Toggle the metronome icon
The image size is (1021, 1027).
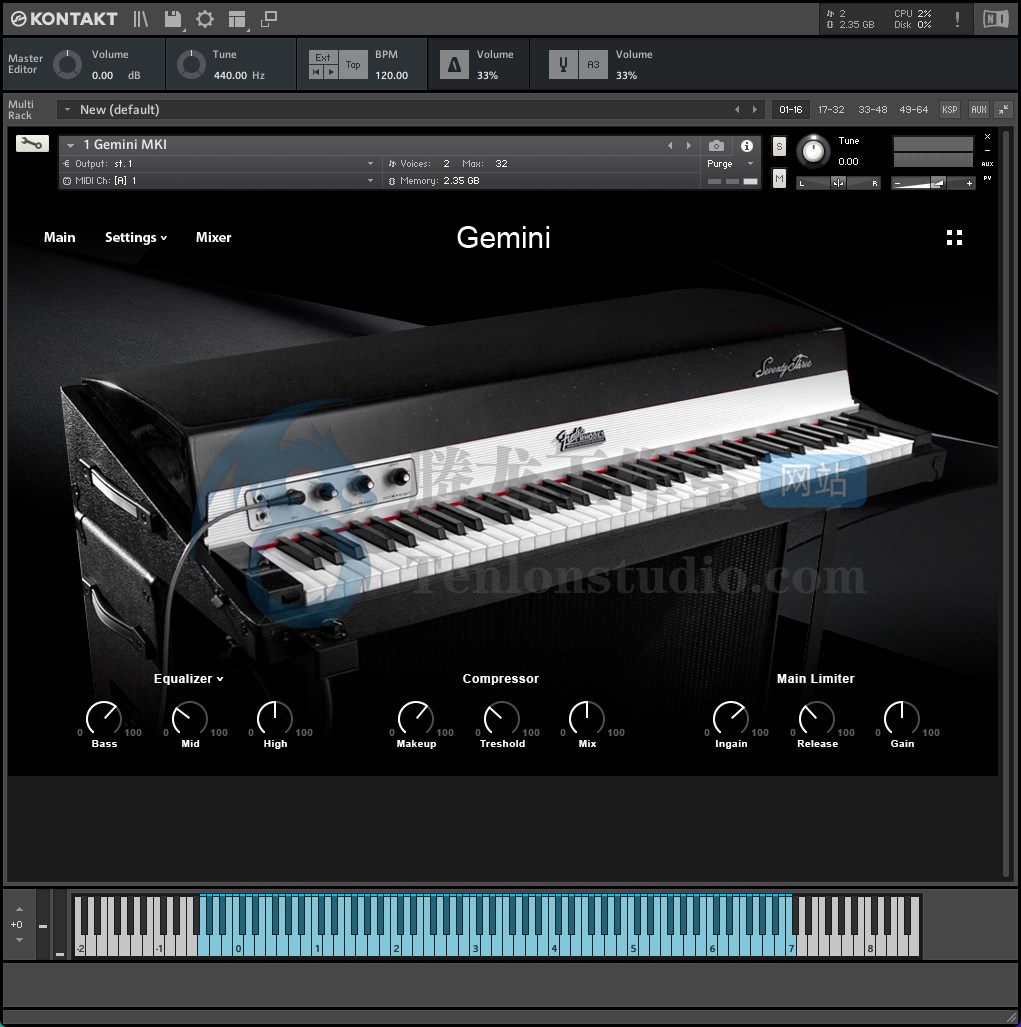454,65
